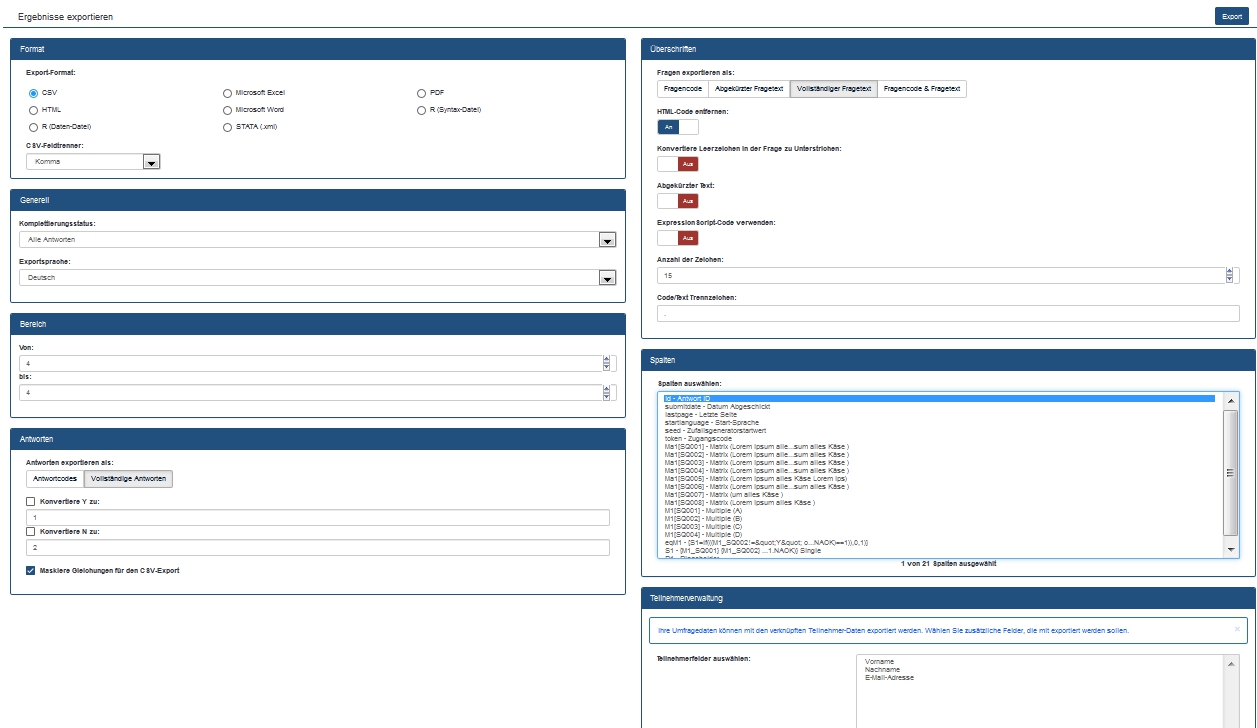This screenshot has width=1257, height=728.
Task: Increase the Anzahl der Zeichen value
Action: (1229, 271)
